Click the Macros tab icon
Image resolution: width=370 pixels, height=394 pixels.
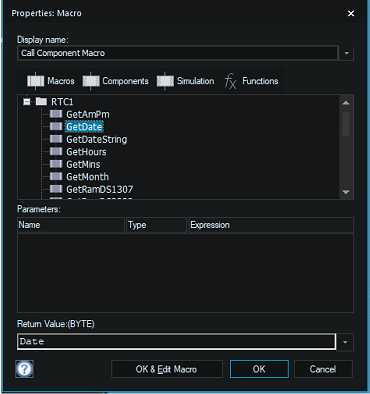click(x=35, y=81)
